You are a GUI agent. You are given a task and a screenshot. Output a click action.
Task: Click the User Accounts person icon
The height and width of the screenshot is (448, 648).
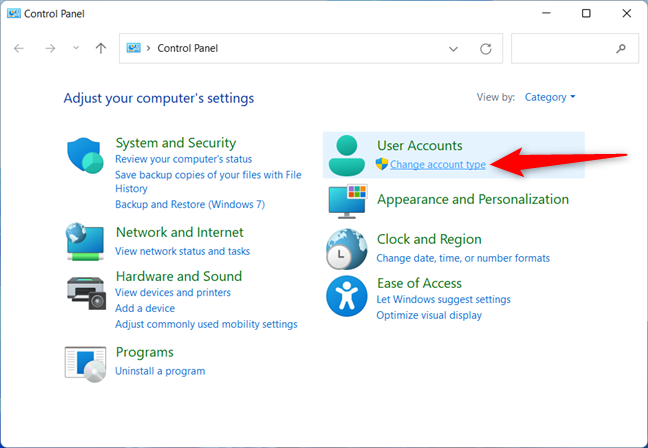(x=347, y=155)
